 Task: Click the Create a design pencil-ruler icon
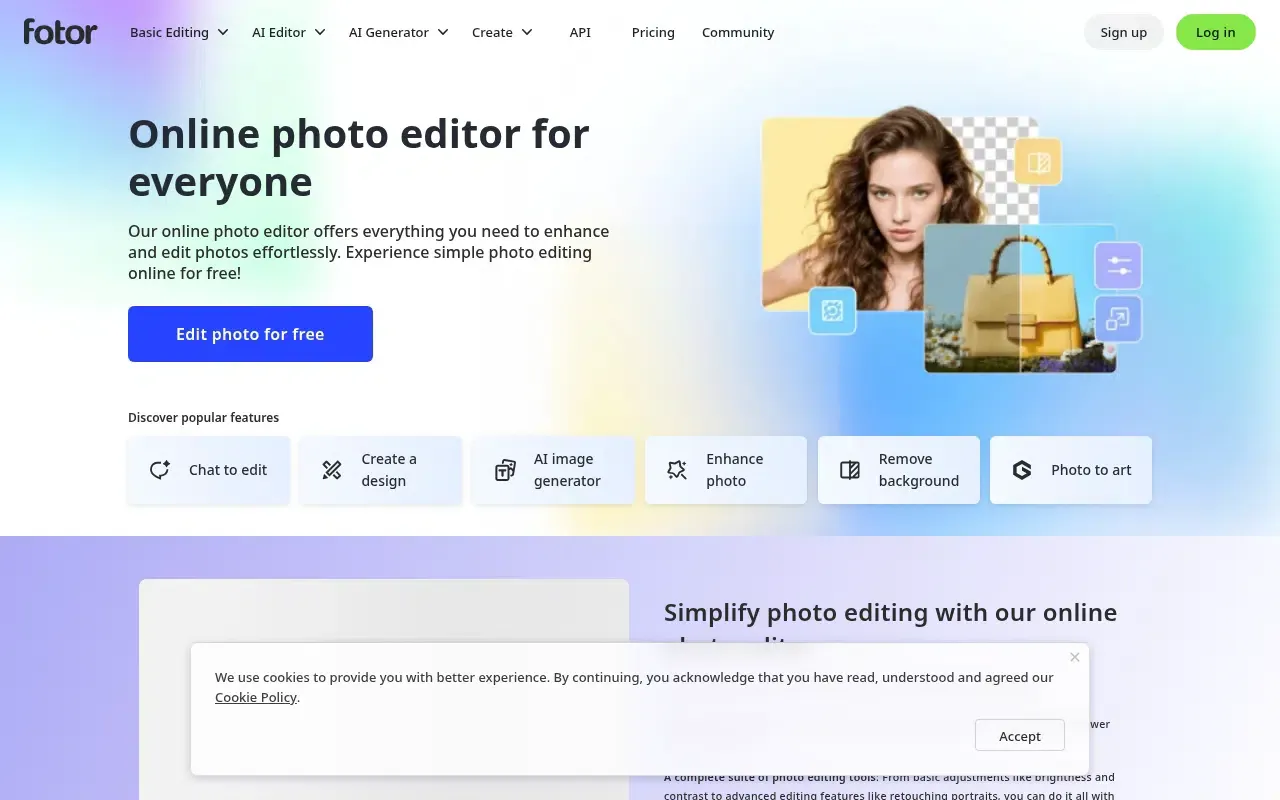[x=332, y=470]
